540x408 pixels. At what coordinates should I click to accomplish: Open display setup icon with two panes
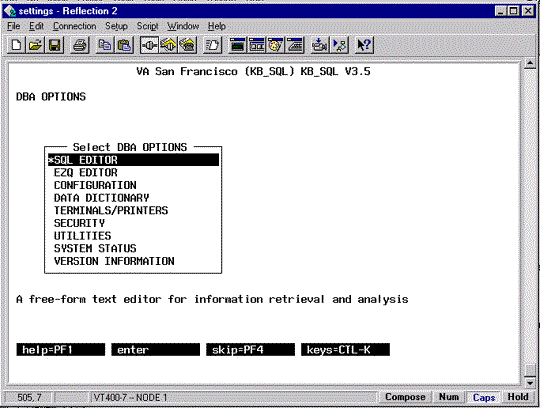pyautogui.click(x=257, y=45)
